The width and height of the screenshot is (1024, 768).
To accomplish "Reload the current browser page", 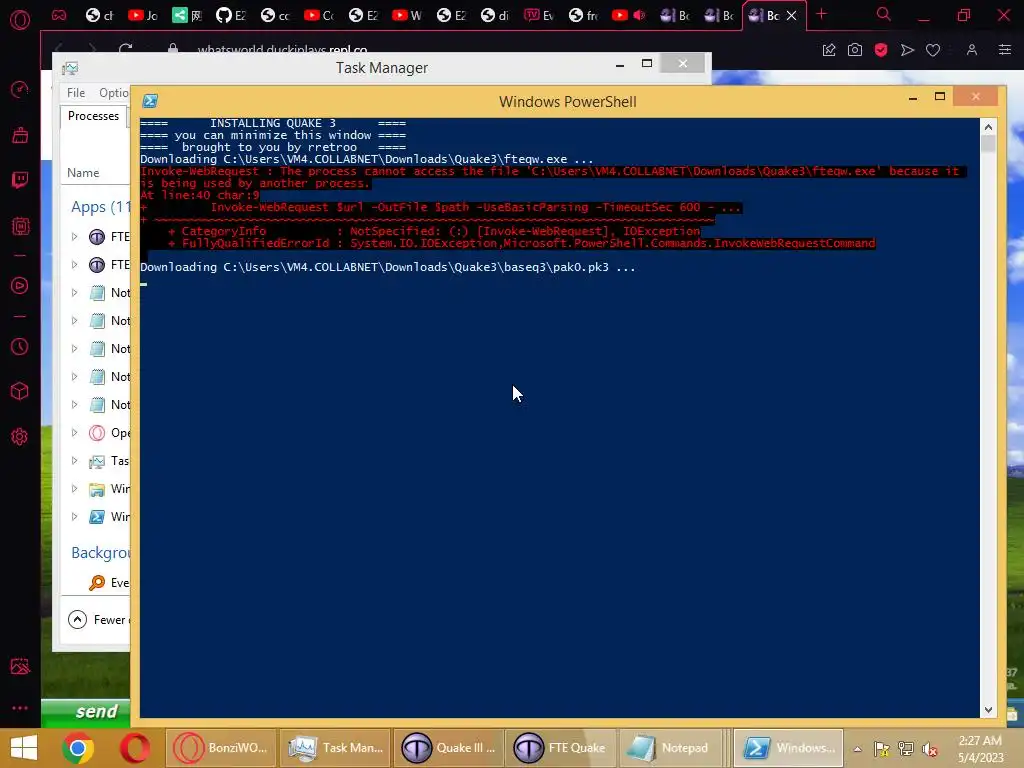I will pos(125,50).
